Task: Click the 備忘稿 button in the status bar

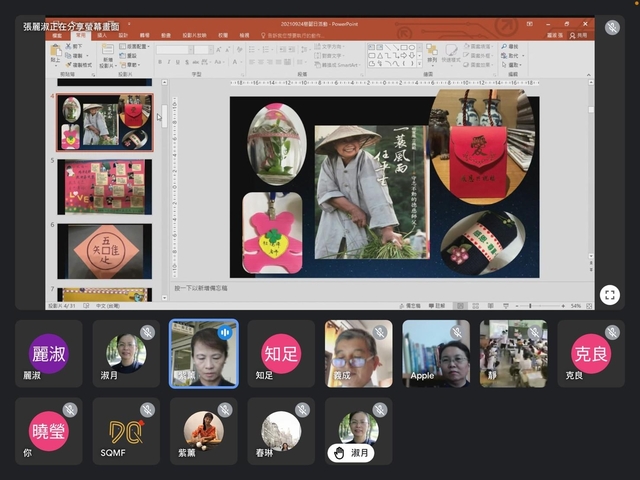Action: [409, 305]
